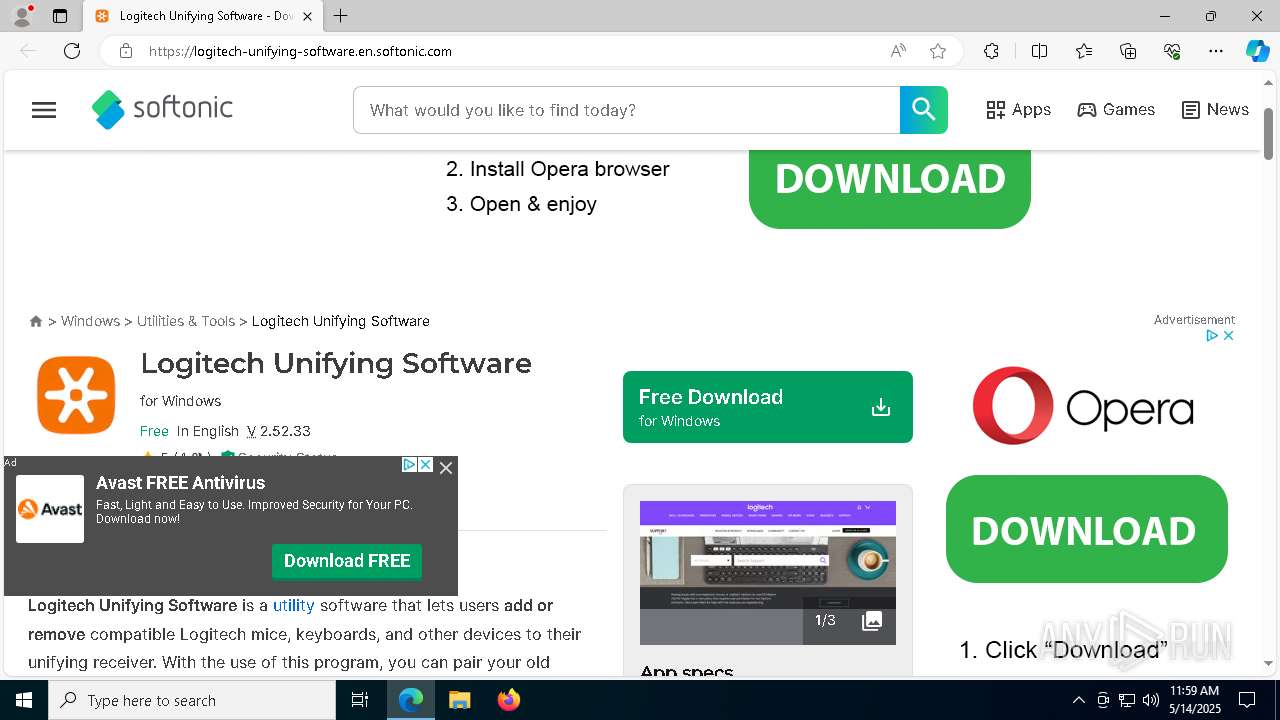Click the Home breadcrumb icon
The height and width of the screenshot is (720, 1280).
click(x=36, y=321)
